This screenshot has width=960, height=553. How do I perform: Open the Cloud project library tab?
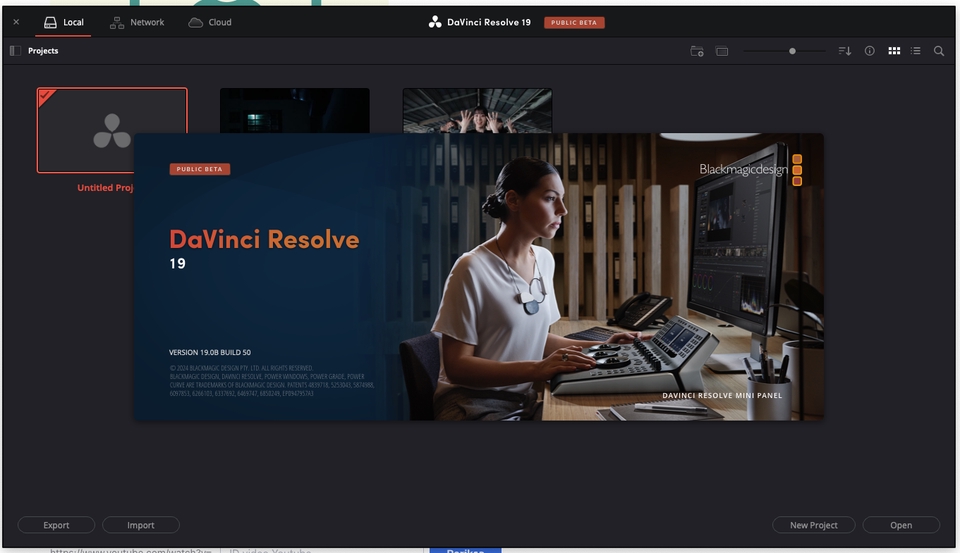209,22
